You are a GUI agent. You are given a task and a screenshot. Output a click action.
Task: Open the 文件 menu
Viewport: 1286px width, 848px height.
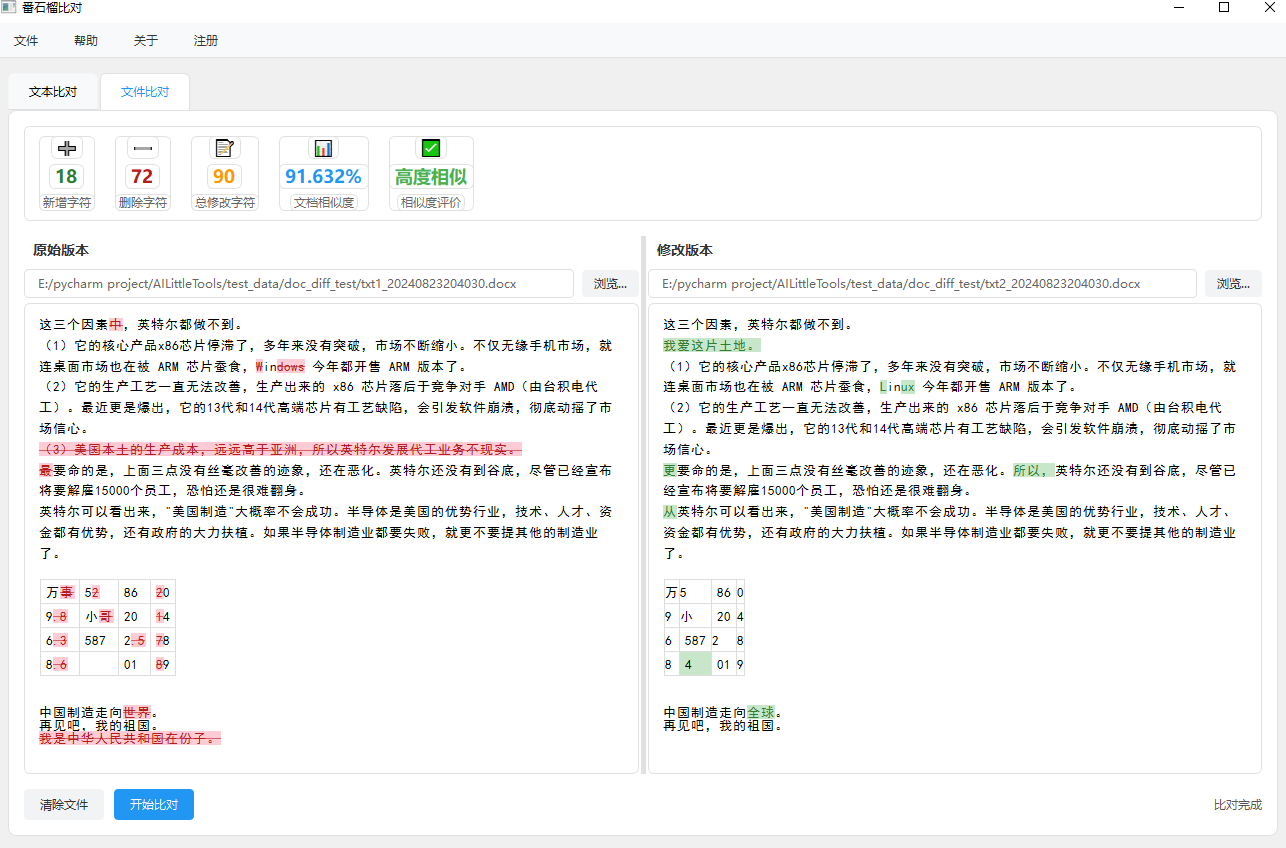[x=26, y=41]
